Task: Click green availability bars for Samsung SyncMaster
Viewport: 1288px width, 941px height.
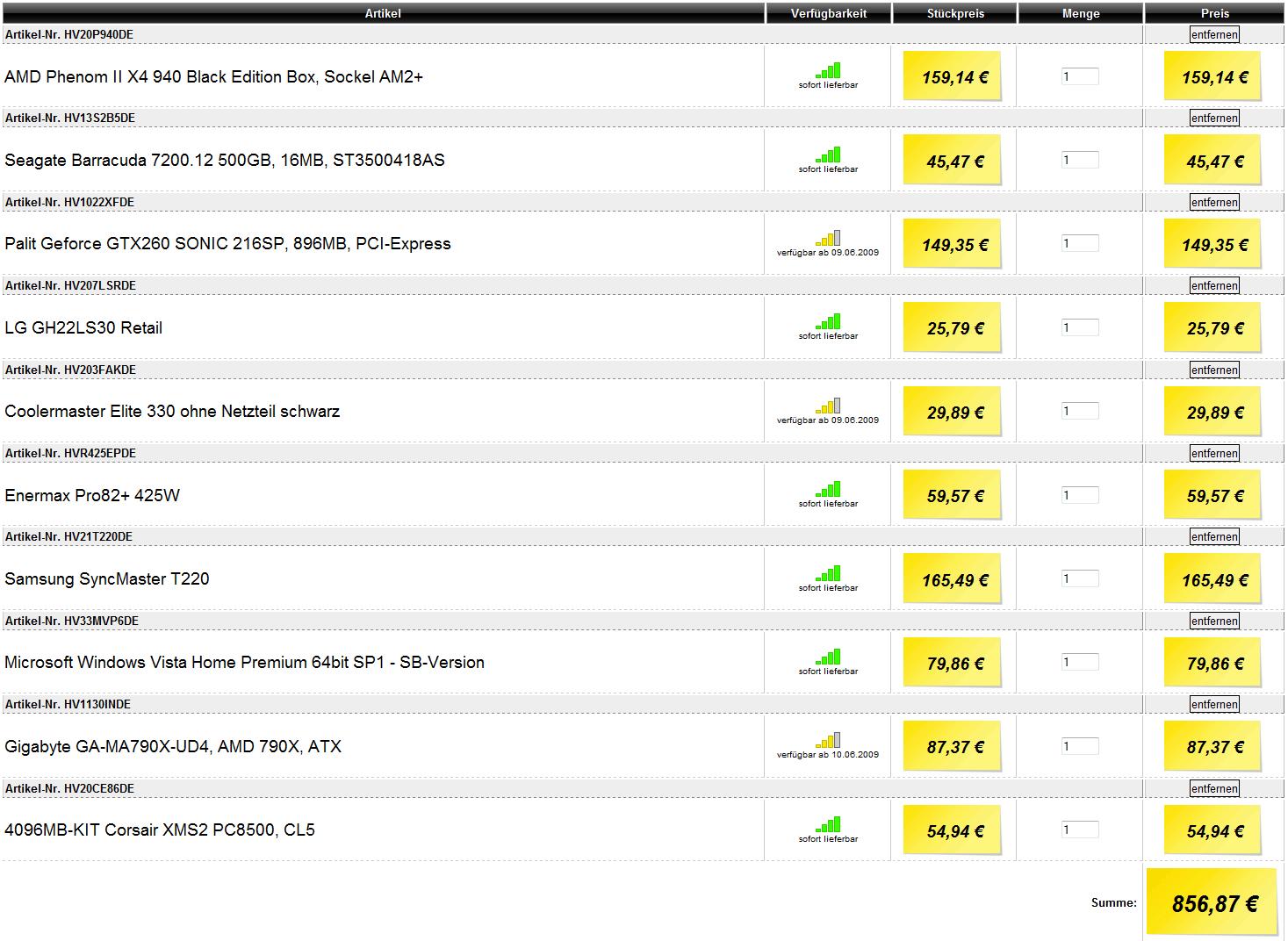Action: [x=828, y=573]
